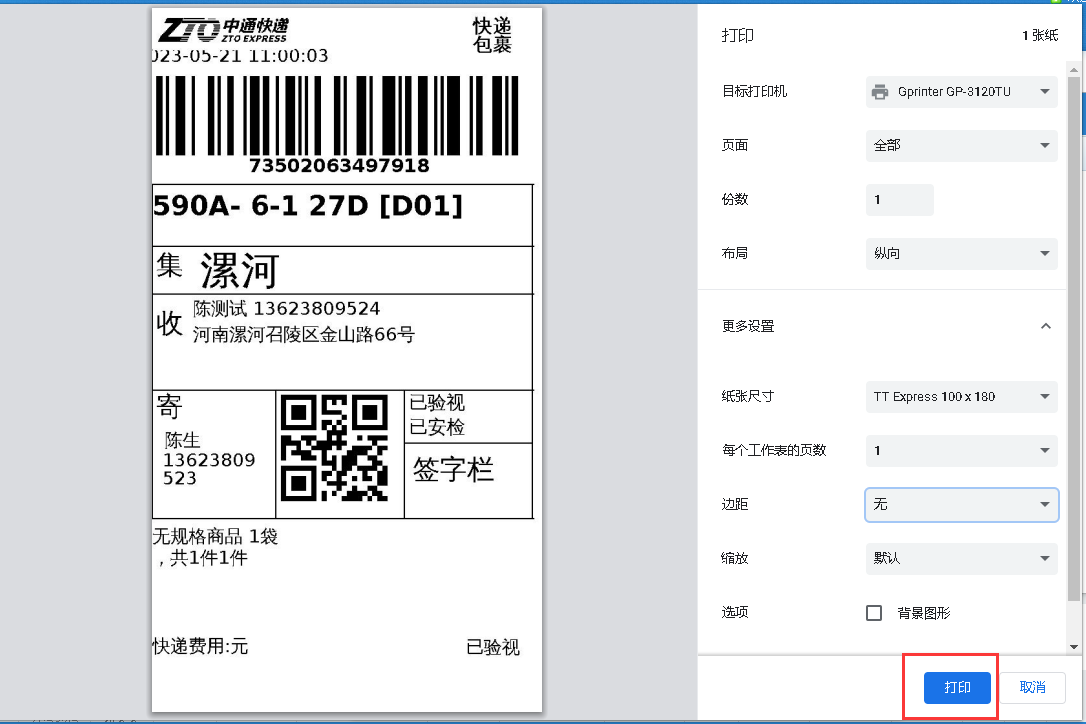Click the 取消 button
Screen dimensions: 1086x724
coord(1033,687)
